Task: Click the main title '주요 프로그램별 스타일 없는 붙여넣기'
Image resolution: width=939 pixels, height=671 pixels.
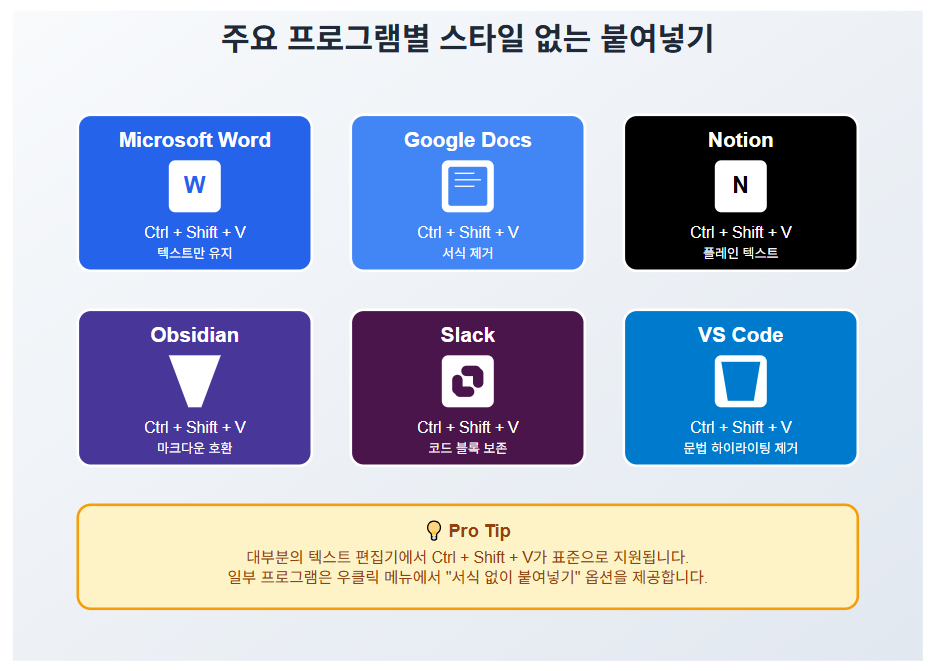Action: click(468, 38)
